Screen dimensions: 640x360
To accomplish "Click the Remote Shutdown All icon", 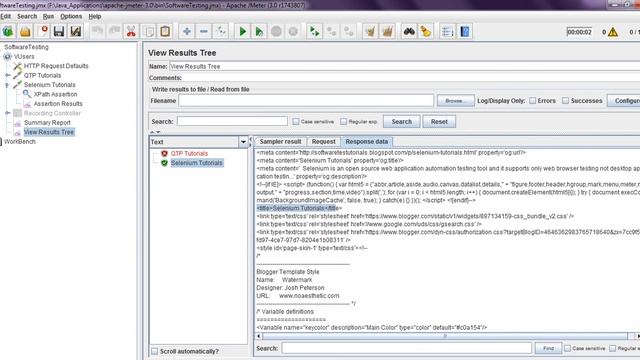I will [349, 31].
